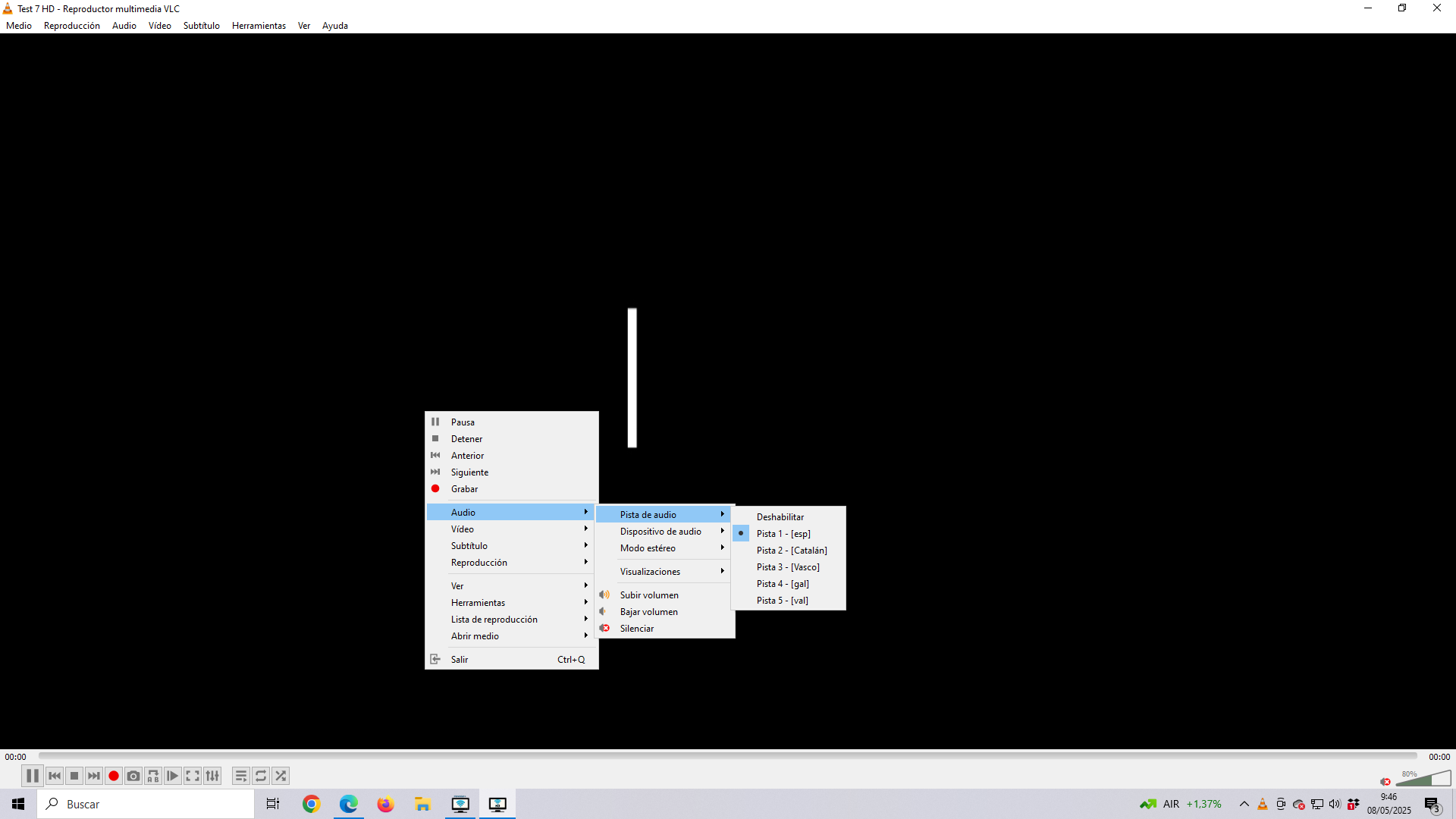Expand the Reproducción submenu in context menu
This screenshot has width=1456, height=819.
(512, 563)
